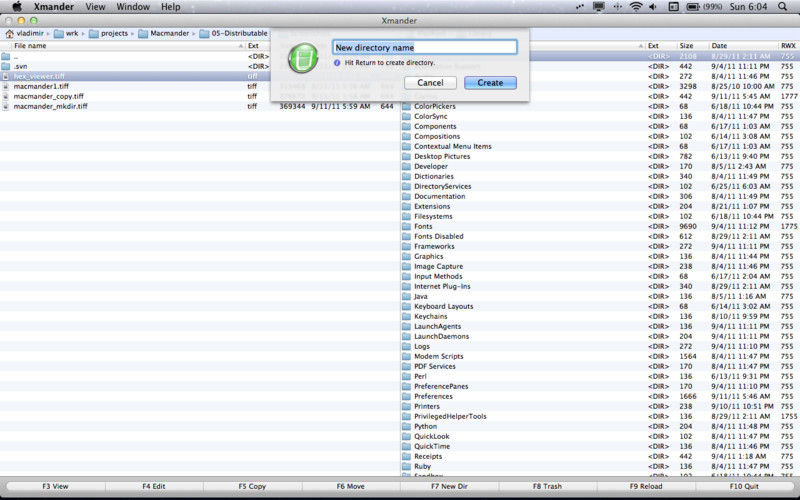Select macmander_mkdir.tiff file

(199, 106)
